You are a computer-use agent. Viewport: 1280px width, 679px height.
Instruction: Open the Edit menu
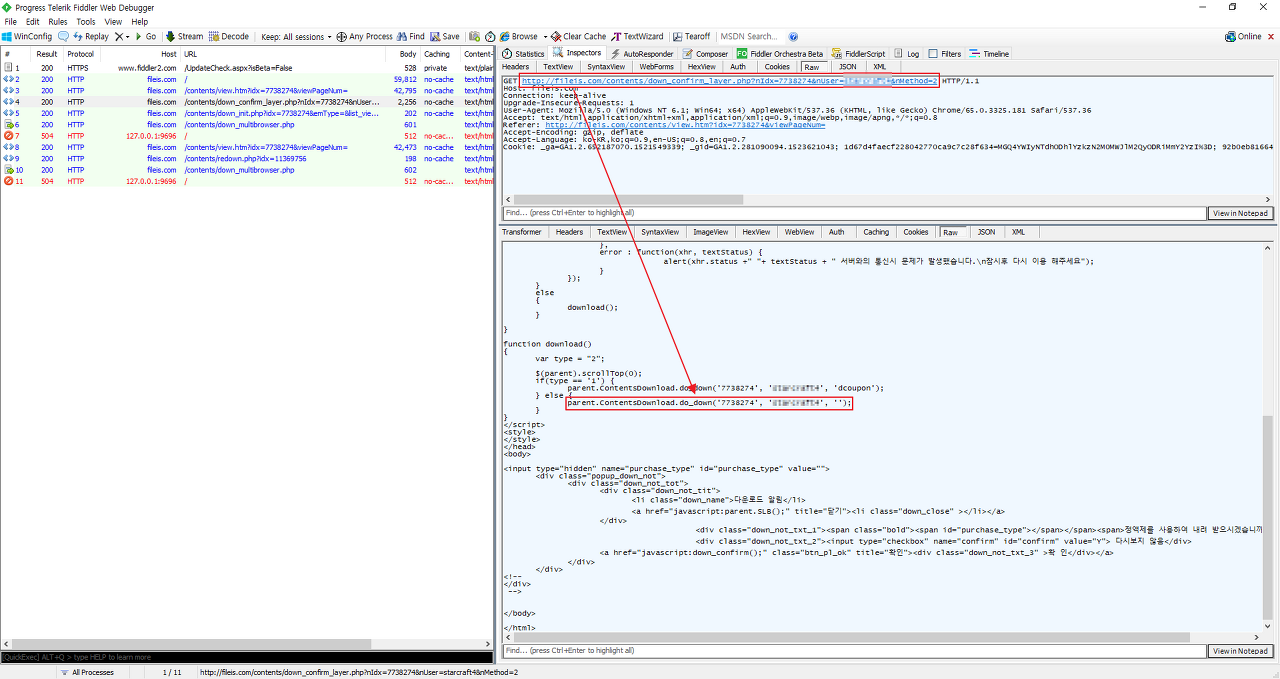pos(33,21)
